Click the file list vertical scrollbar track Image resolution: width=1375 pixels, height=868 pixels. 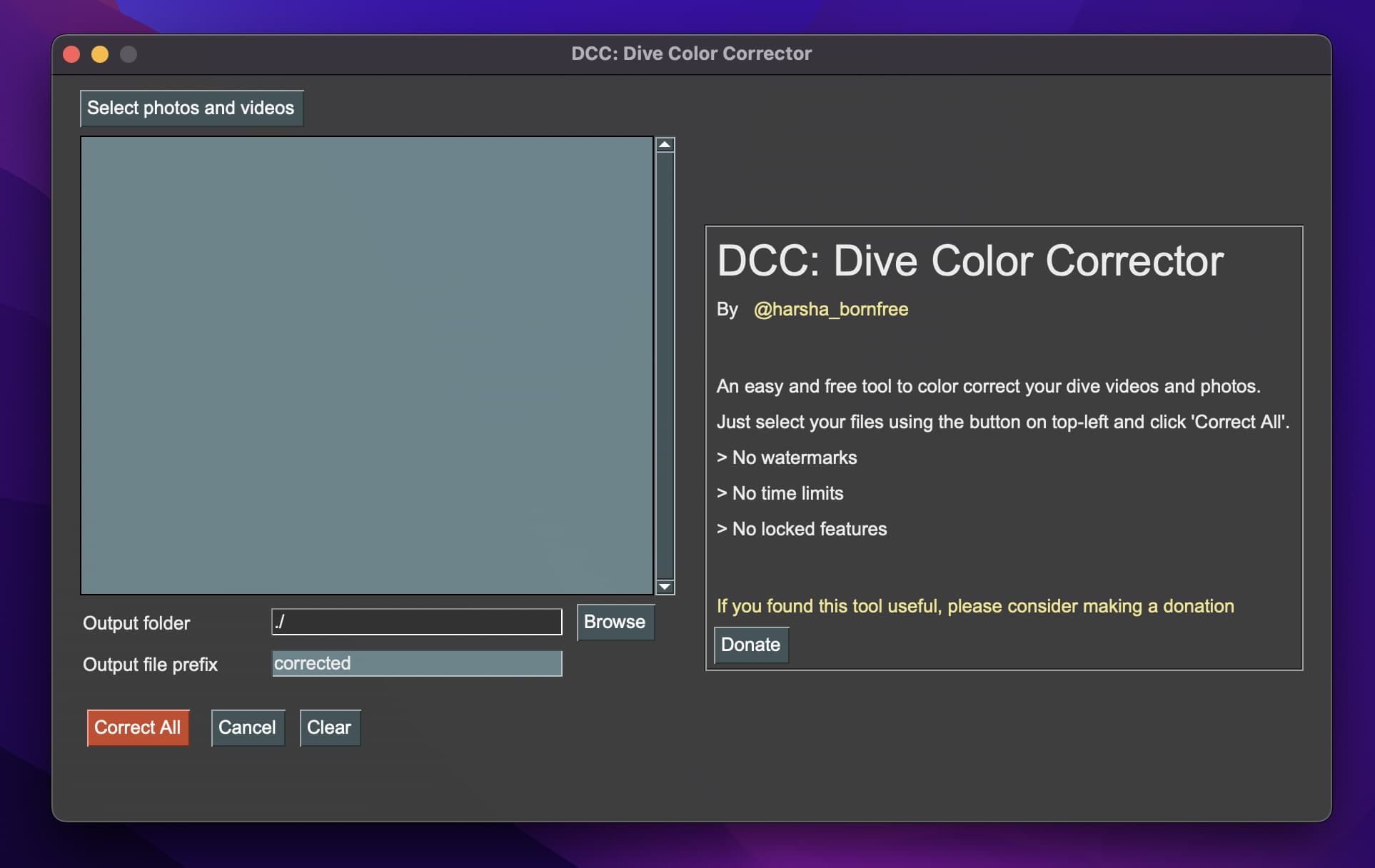tap(665, 364)
